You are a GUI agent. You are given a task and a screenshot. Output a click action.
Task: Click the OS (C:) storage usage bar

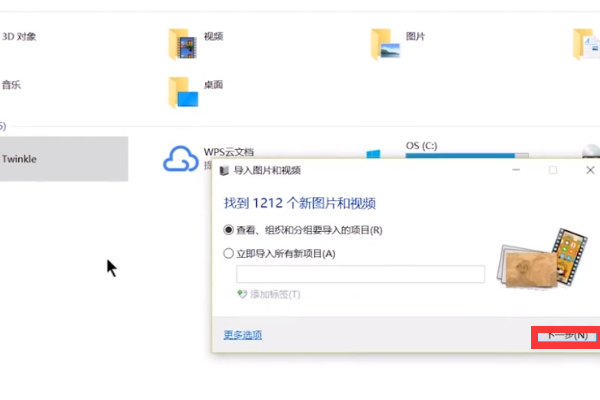point(467,155)
